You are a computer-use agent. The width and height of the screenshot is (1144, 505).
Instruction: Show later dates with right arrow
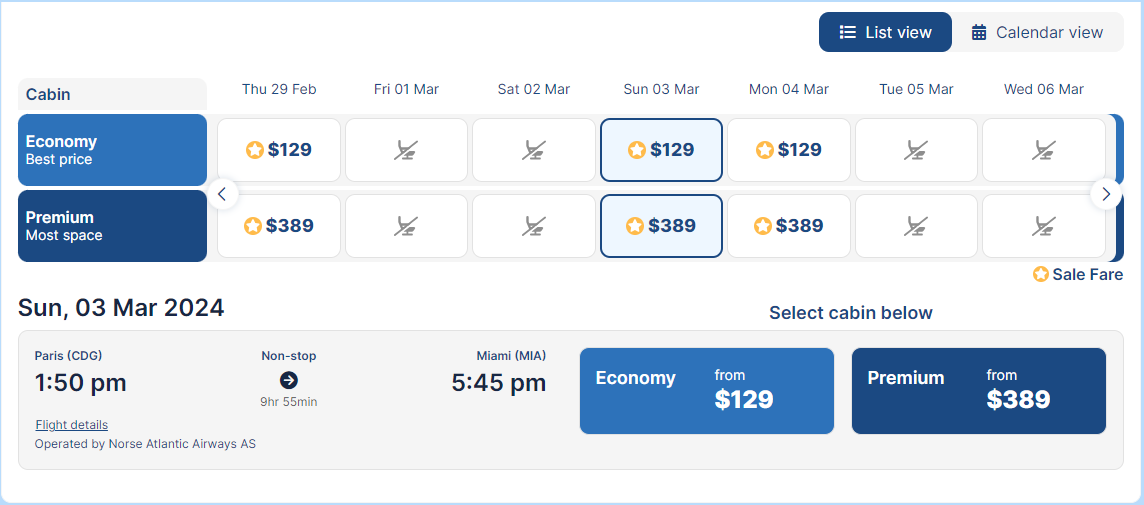click(x=1105, y=194)
